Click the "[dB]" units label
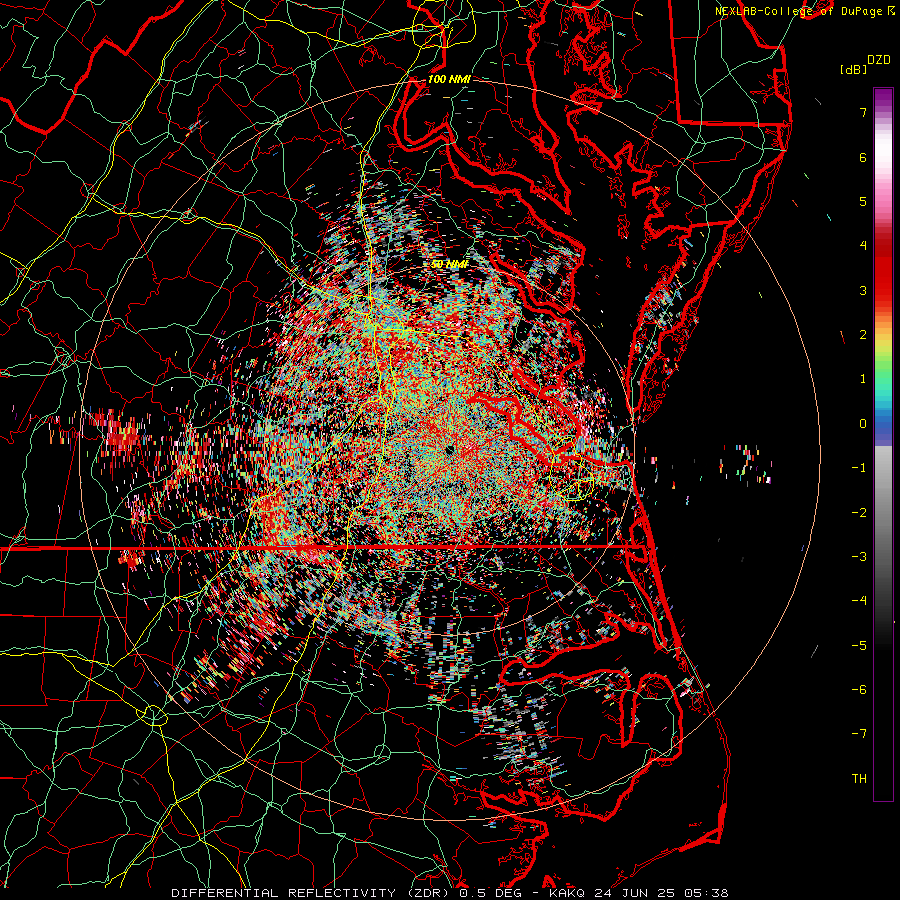This screenshot has height=900, width=900. [x=853, y=69]
